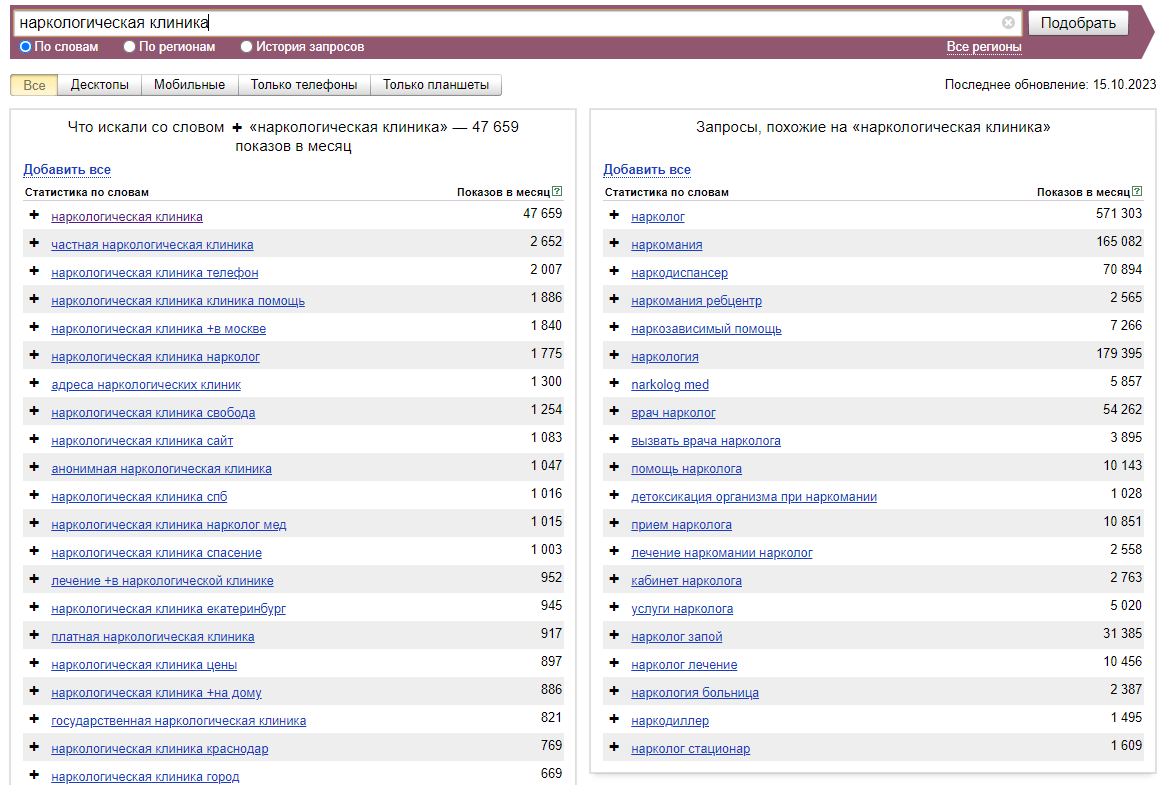Open 'детоксикация организма при наркомании' link
Image resolution: width=1160 pixels, height=785 pixels.
point(754,497)
